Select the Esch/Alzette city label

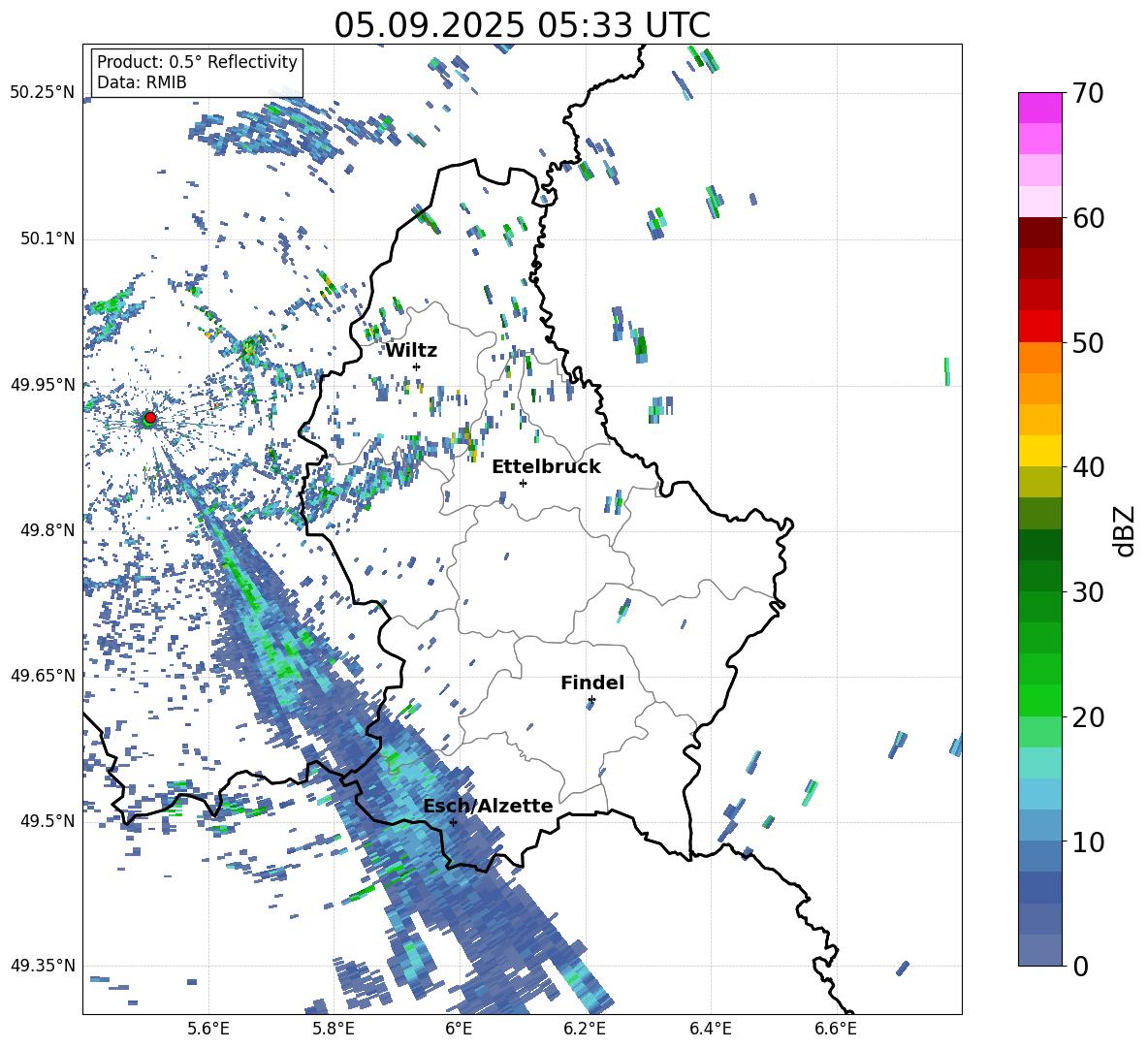click(x=489, y=807)
